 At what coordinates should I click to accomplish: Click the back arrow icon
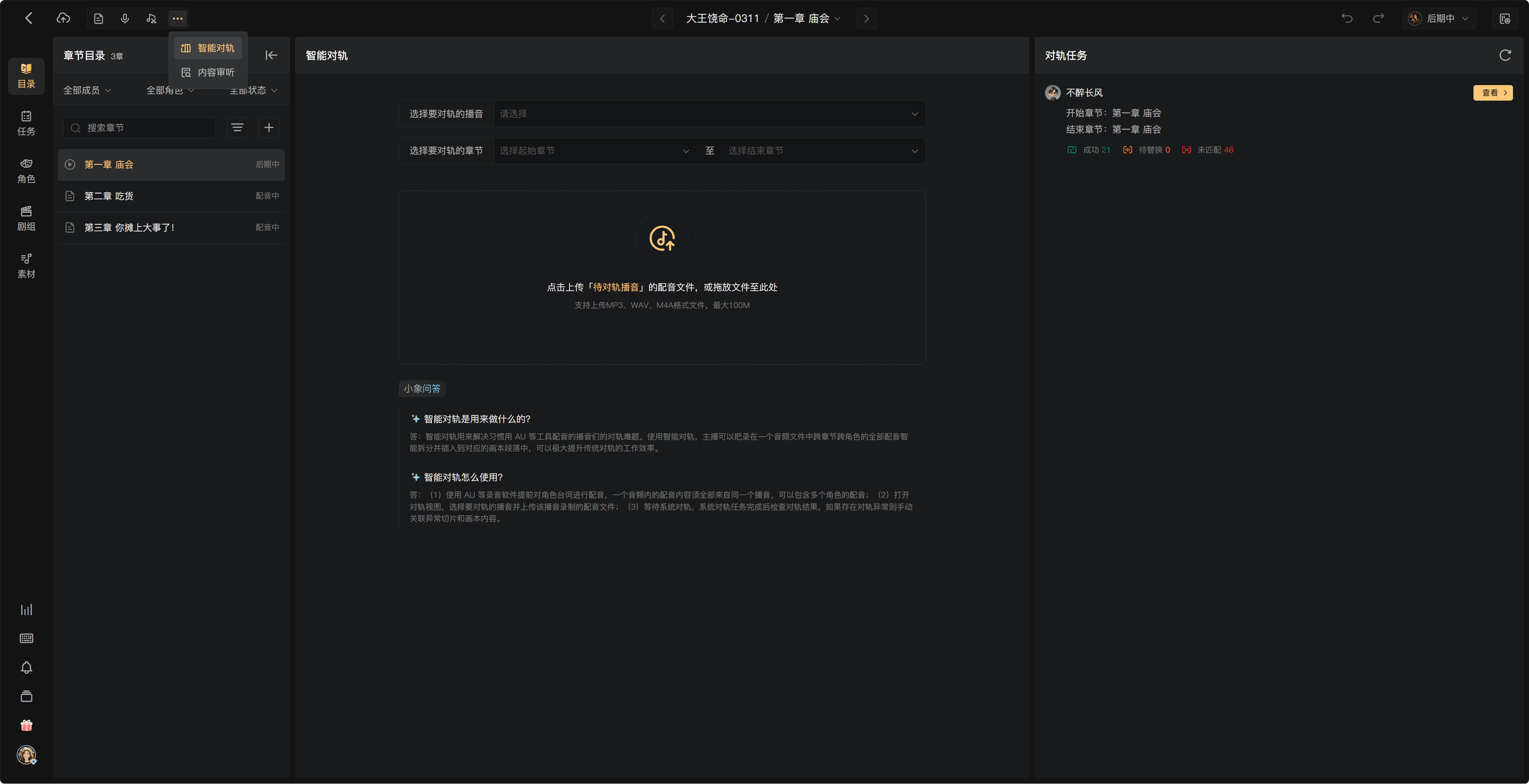(29, 18)
